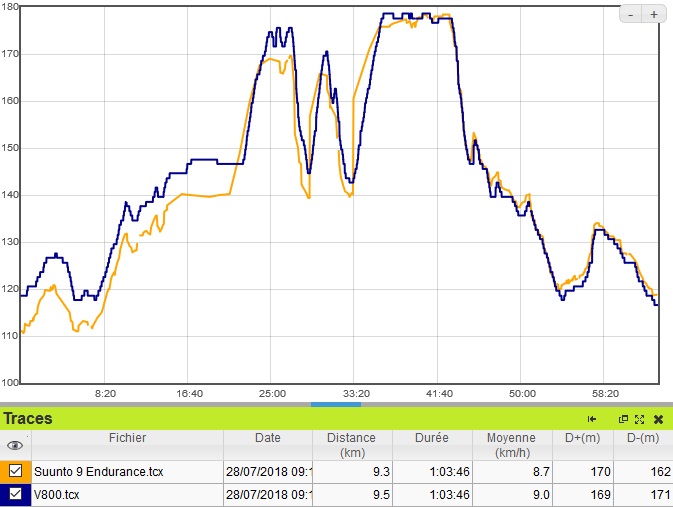
Task: Sort by the Date column header
Action: tap(267, 438)
